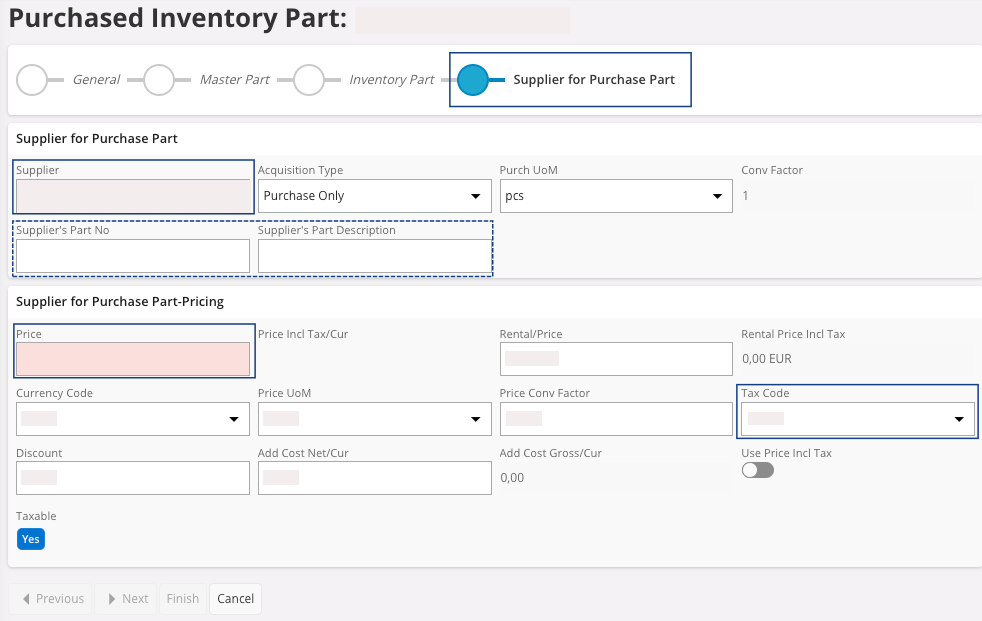Select the Supplier for Purchase Part step label
Viewport: 982px width, 621px height.
(x=594, y=80)
